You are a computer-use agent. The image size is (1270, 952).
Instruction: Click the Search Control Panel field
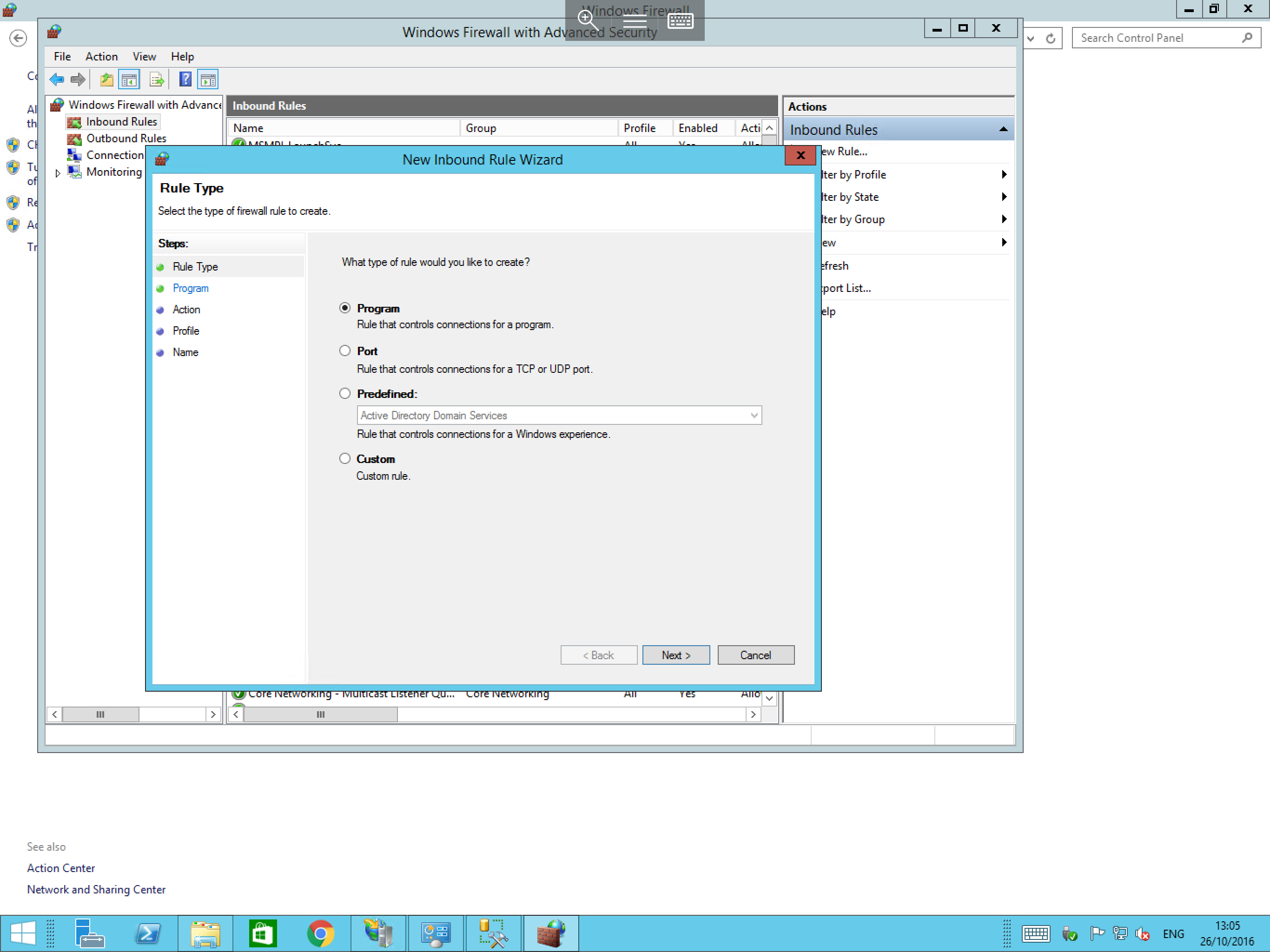point(1165,38)
